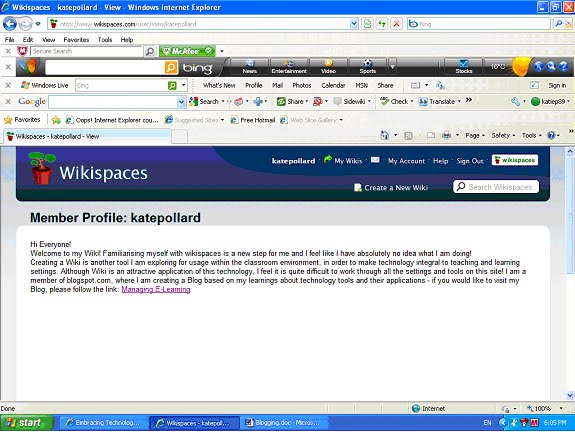Click the Home icon in command bar

pyautogui.click(x=384, y=136)
